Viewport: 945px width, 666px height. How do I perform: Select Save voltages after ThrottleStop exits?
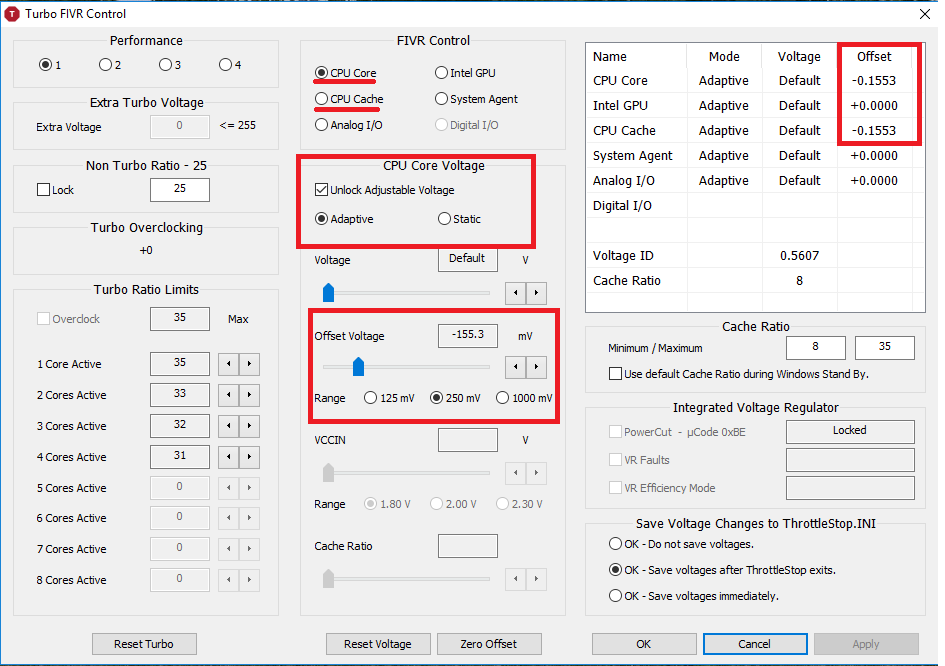[615, 570]
